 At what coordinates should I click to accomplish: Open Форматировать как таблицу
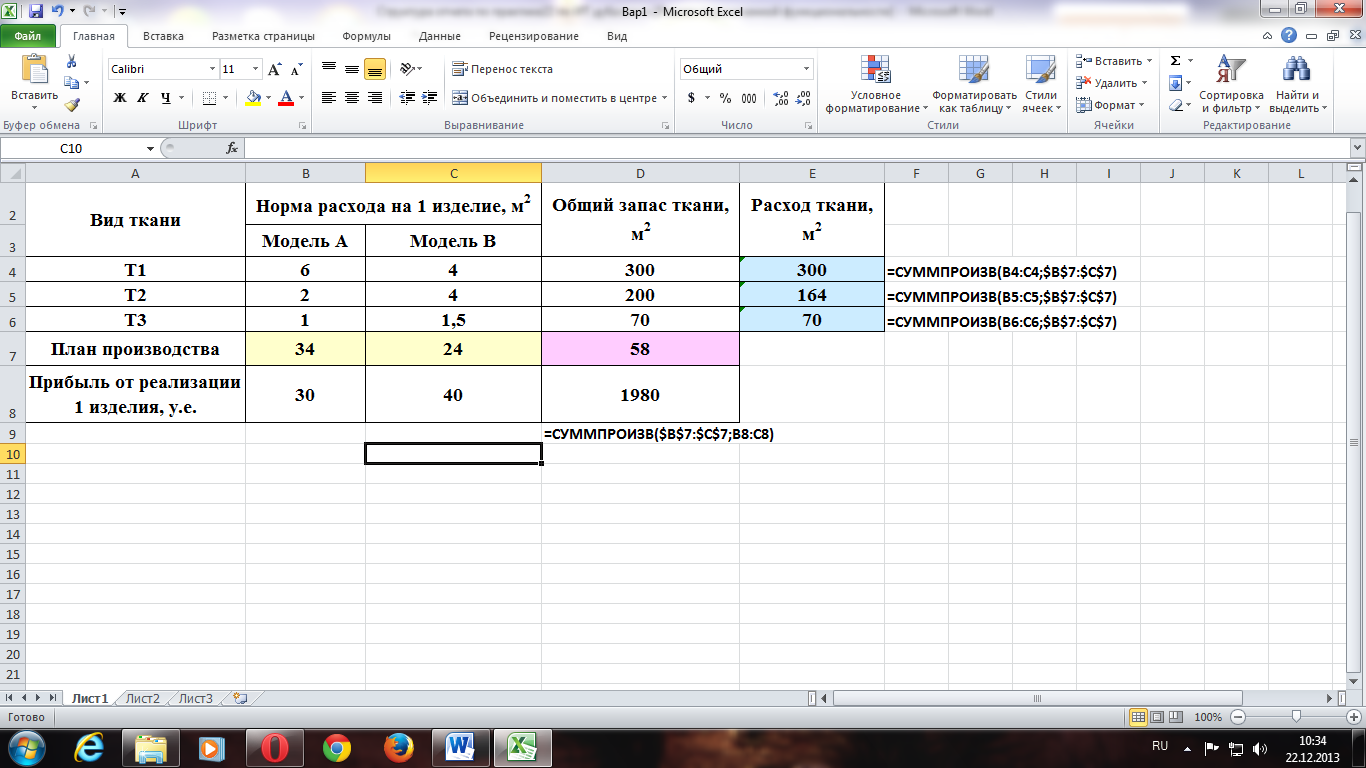974,85
